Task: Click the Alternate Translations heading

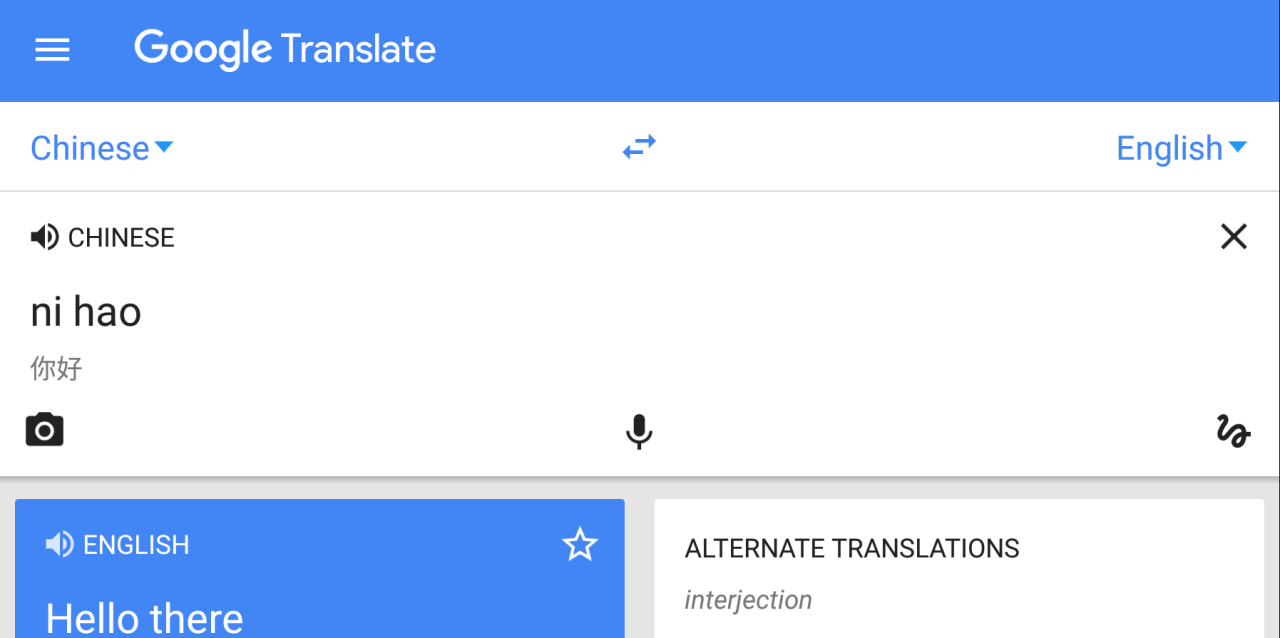Action: 852,548
